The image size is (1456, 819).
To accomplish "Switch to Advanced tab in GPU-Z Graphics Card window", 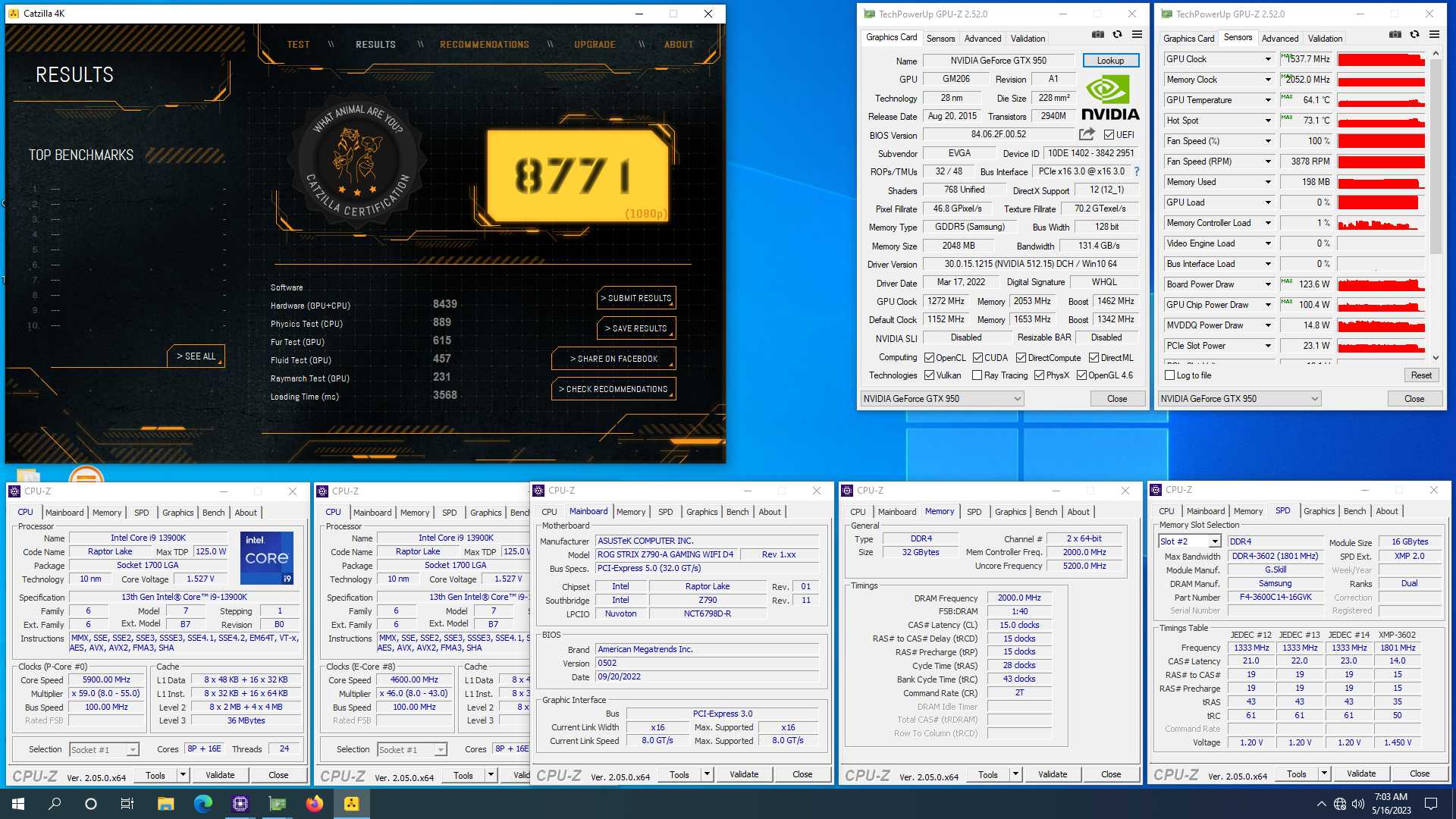I will click(983, 38).
